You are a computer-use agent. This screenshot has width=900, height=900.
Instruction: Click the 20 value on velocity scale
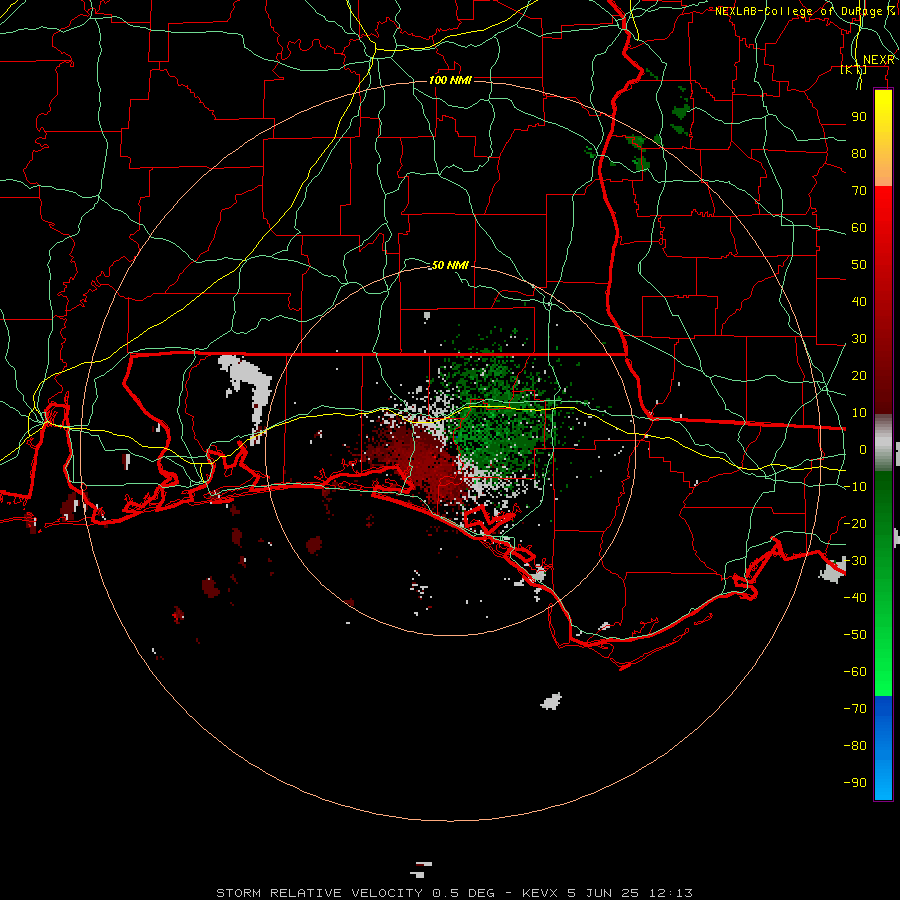coord(859,376)
